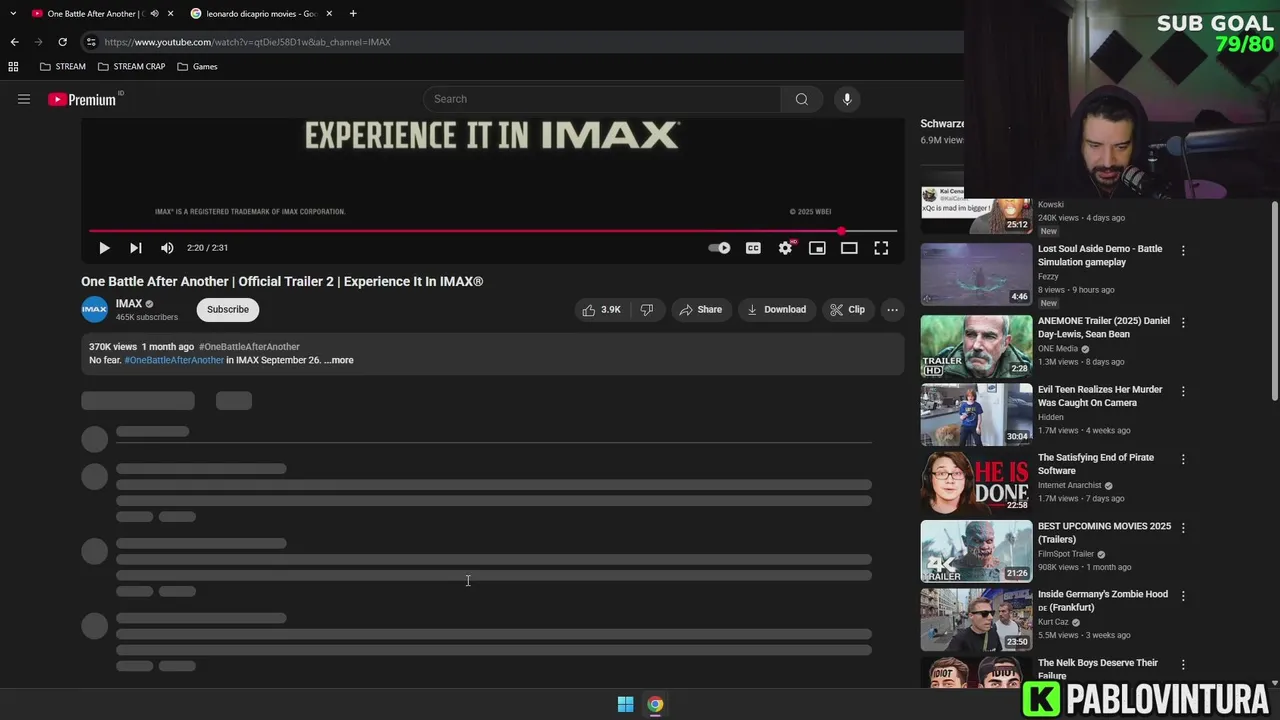The height and width of the screenshot is (720, 1280).
Task: Open tab search dropdown arrow
Action: pyautogui.click(x=13, y=14)
